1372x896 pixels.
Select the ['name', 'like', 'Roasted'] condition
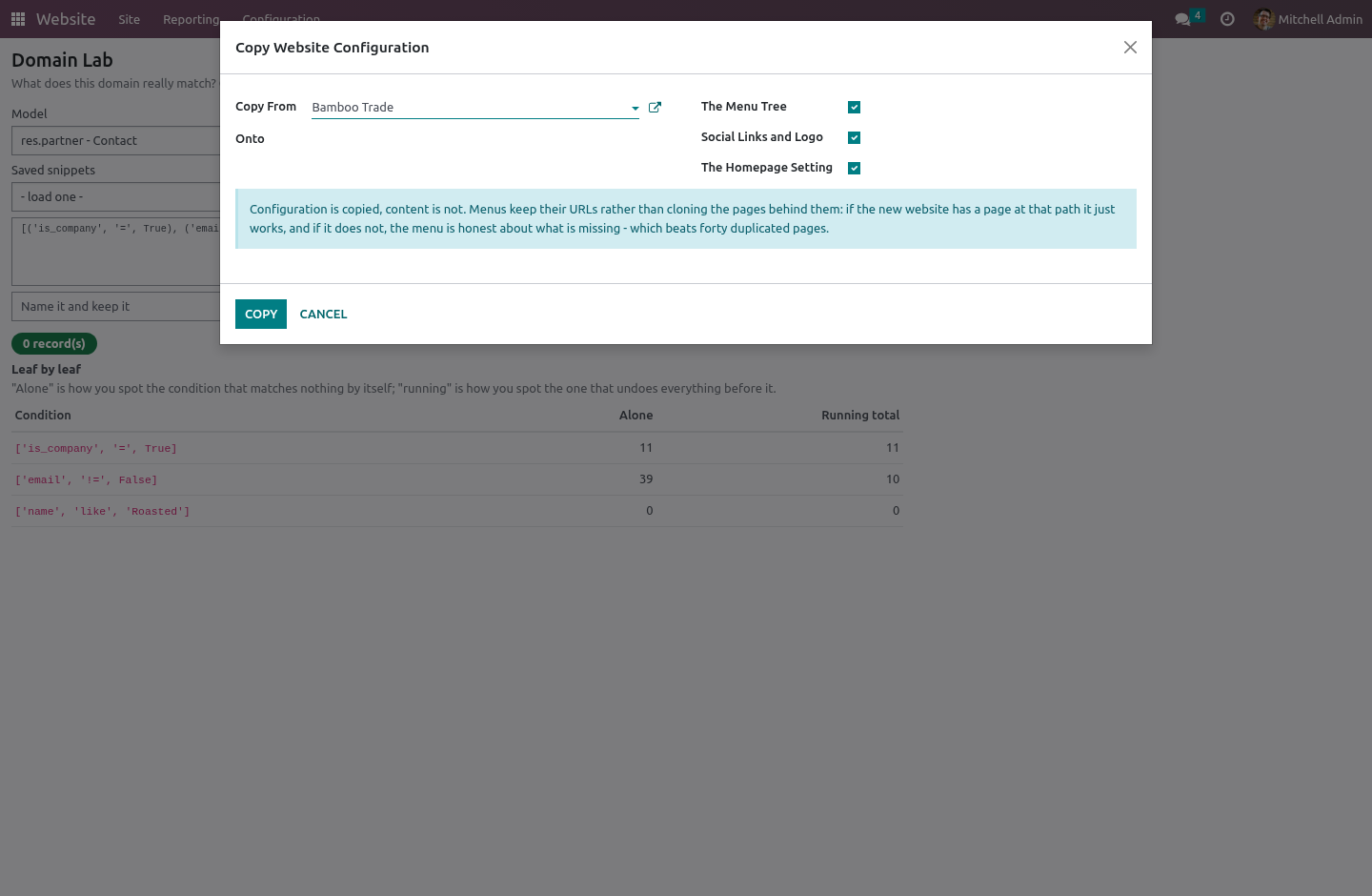[x=103, y=511]
